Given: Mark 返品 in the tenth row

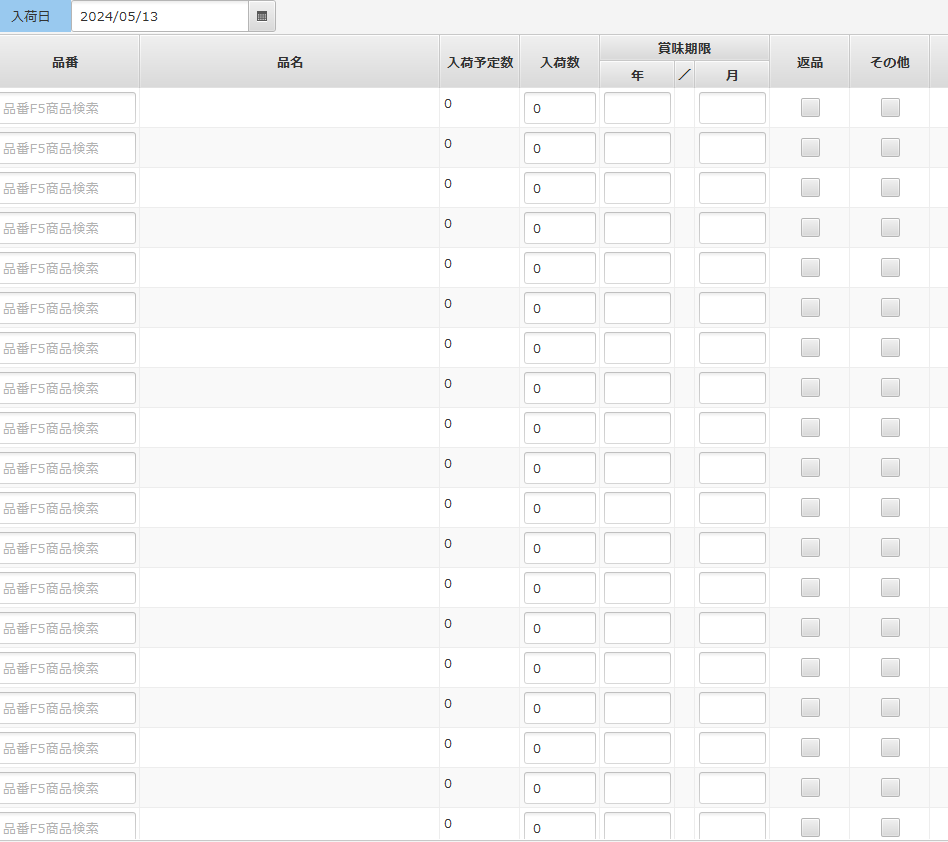Looking at the screenshot, I should (x=810, y=467).
